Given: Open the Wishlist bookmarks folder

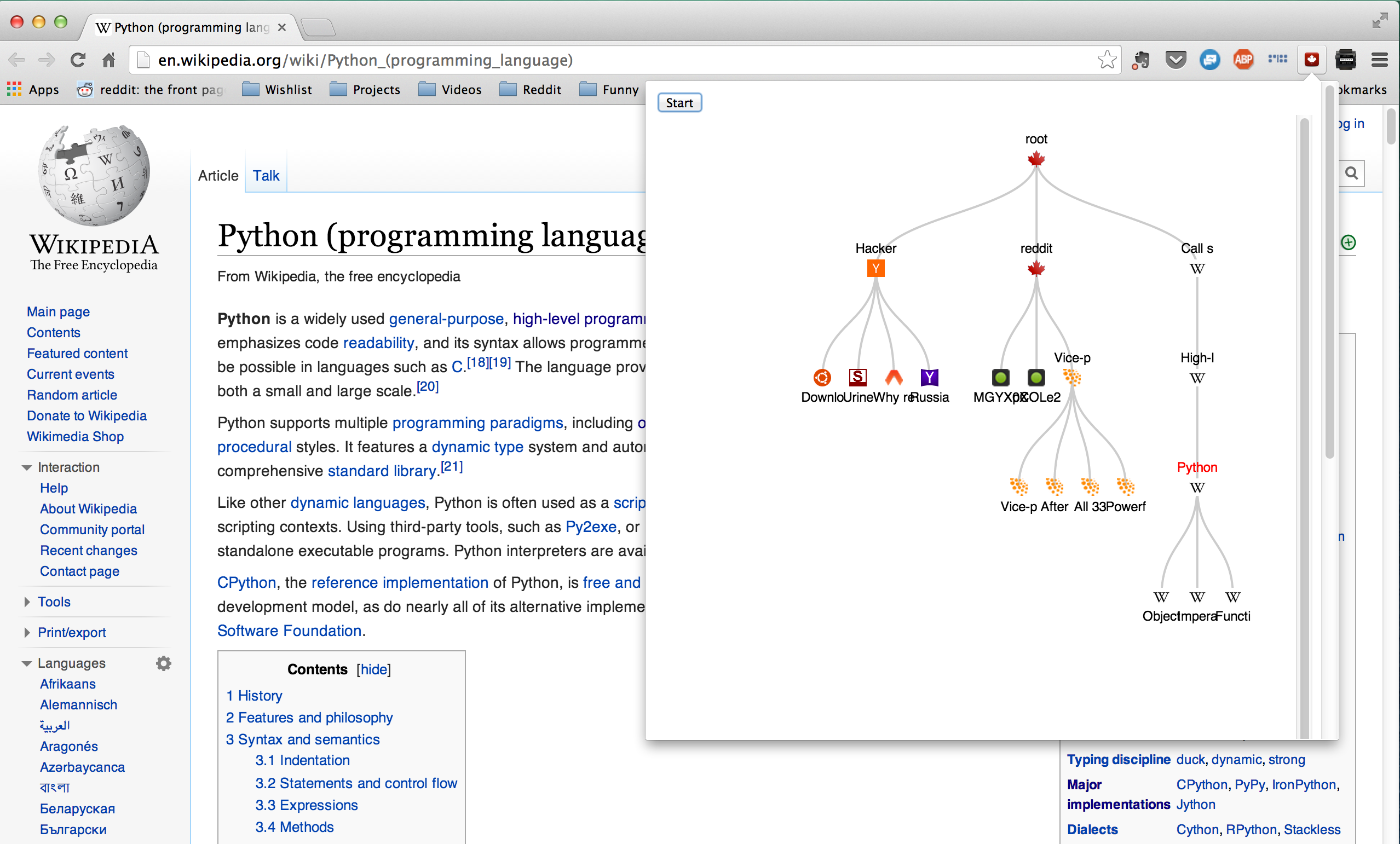Looking at the screenshot, I should pos(276,90).
